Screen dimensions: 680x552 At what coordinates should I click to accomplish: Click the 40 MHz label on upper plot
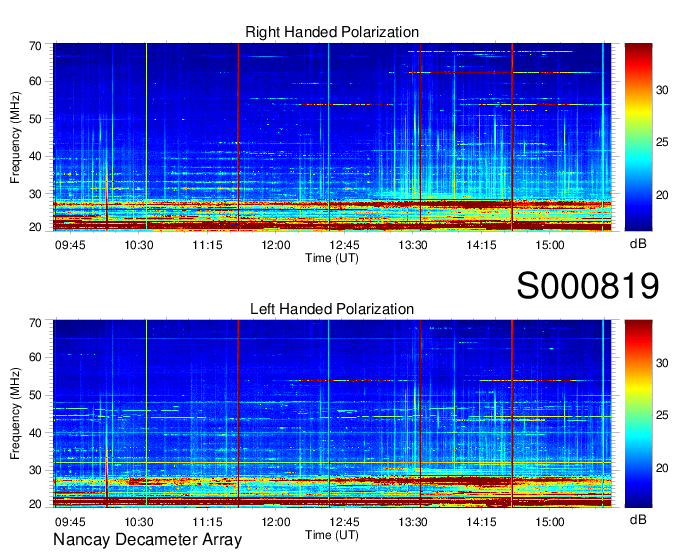point(35,157)
